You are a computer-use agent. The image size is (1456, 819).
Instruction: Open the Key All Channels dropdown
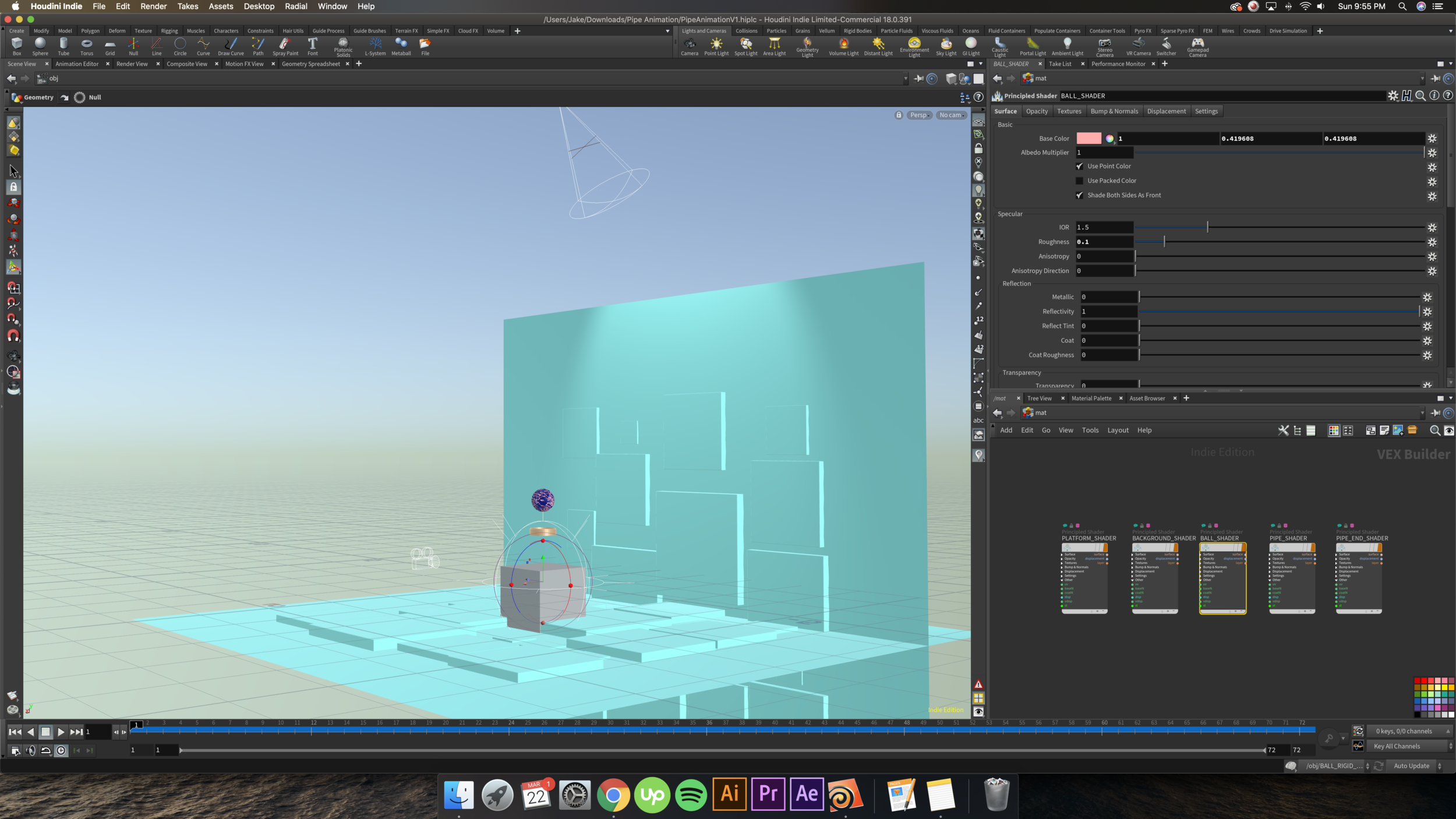1409,746
